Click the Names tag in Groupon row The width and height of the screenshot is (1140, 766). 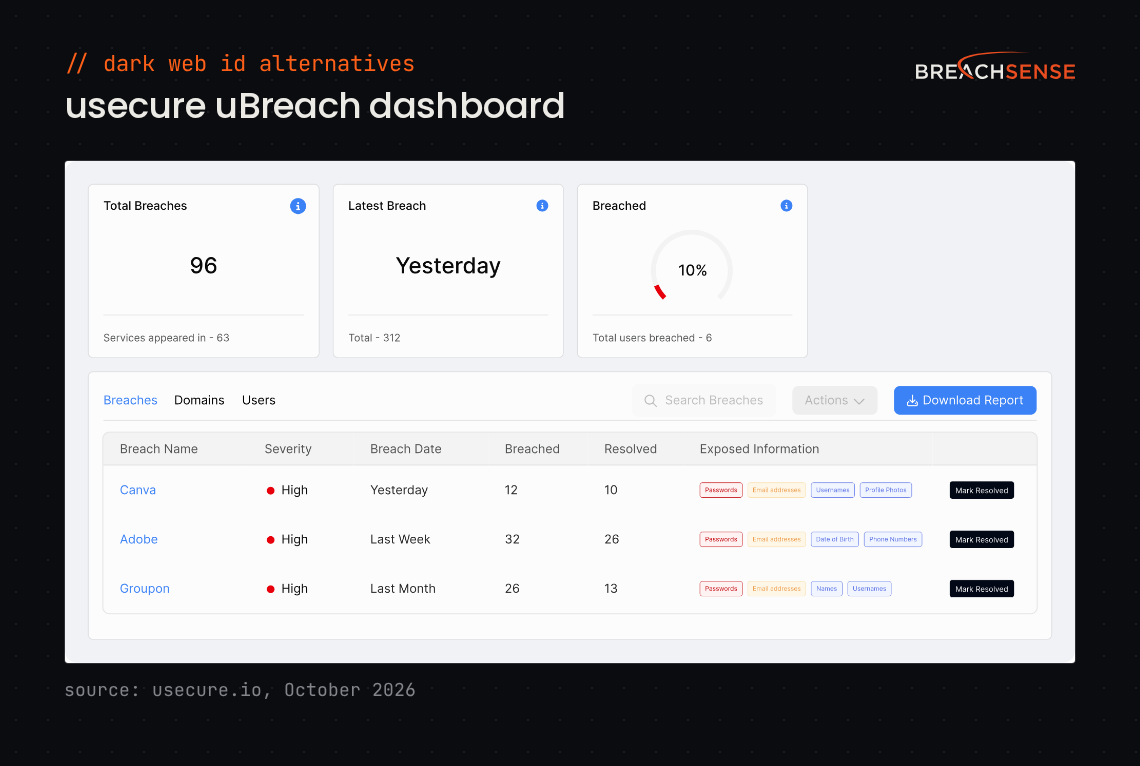(x=827, y=589)
